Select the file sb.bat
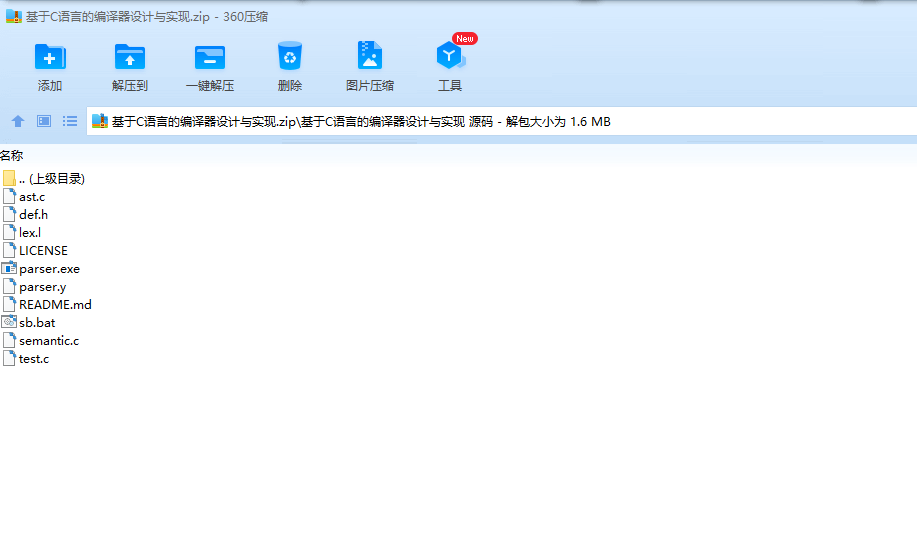917x554 pixels. pos(29,322)
